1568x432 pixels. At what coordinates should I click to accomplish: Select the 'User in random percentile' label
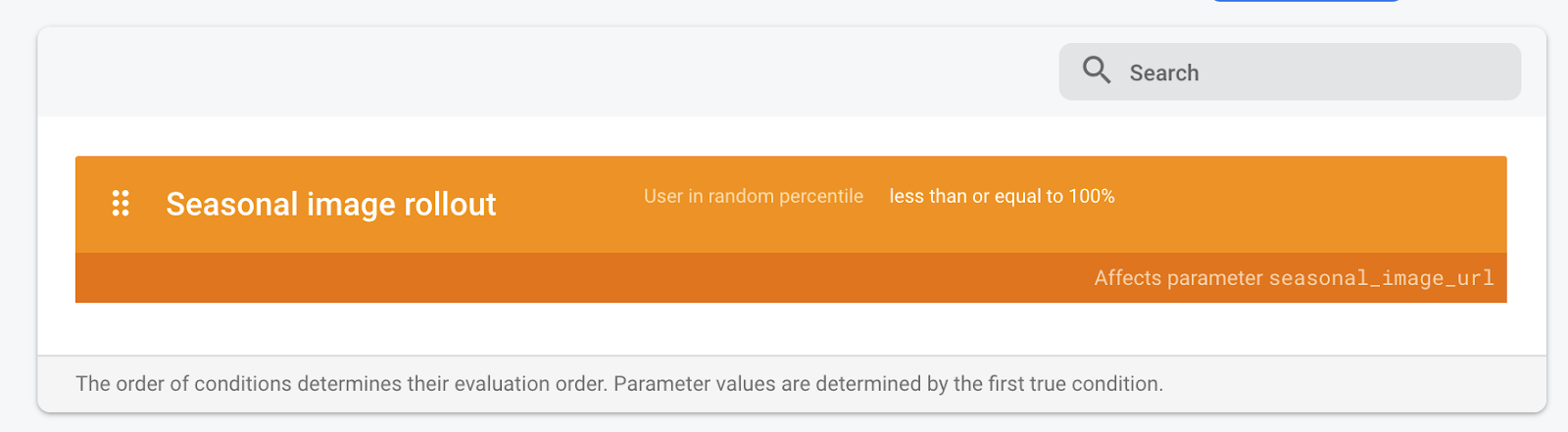point(753,197)
